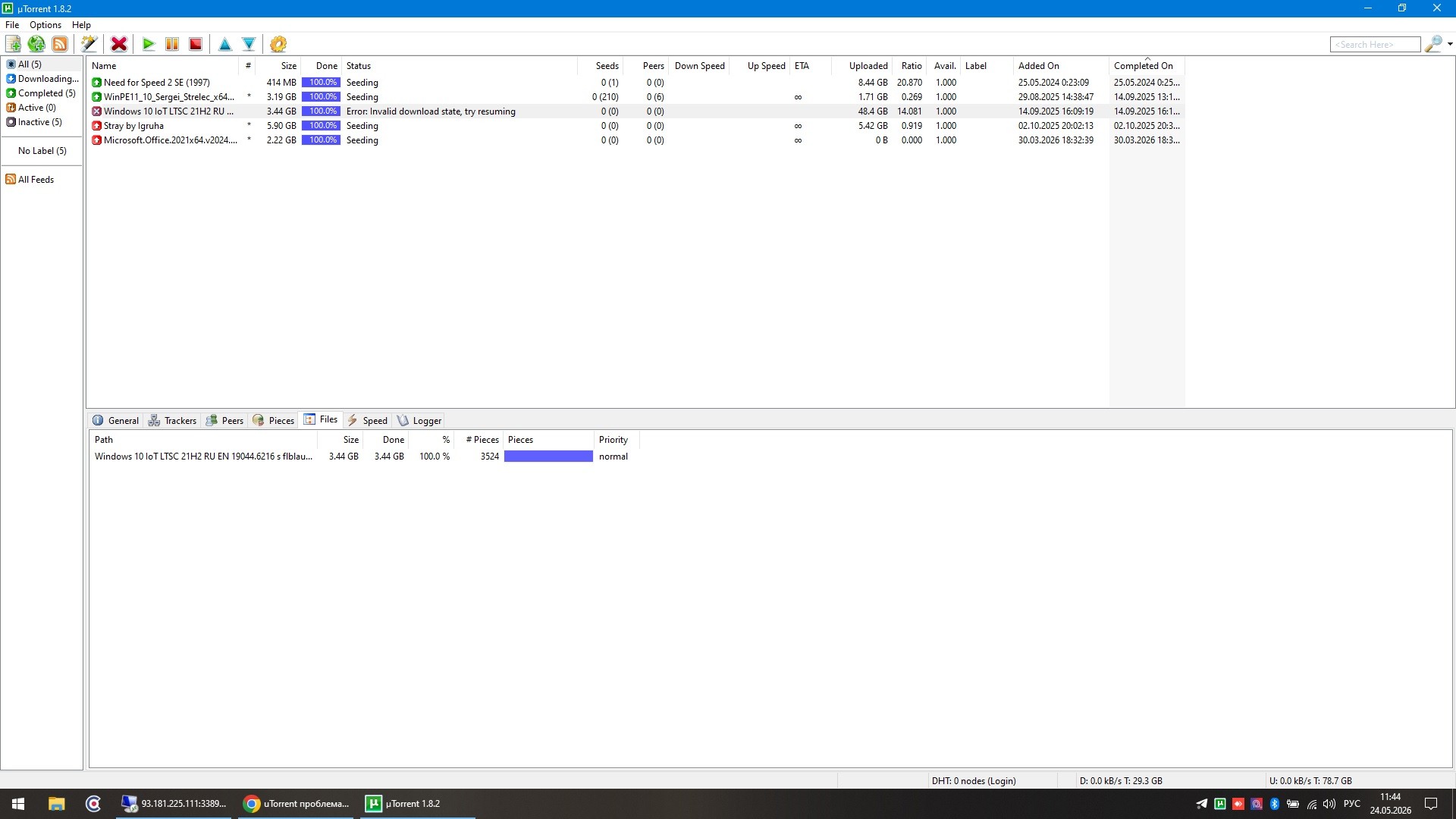Switch to the General tab
The width and height of the screenshot is (1456, 819).
click(x=116, y=421)
